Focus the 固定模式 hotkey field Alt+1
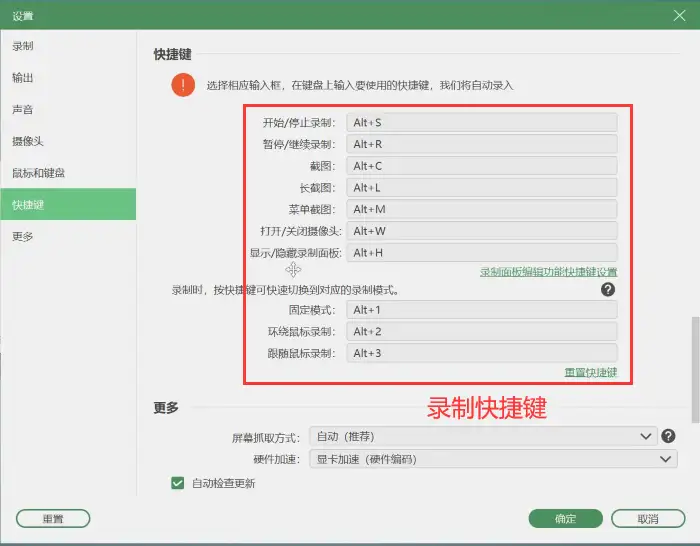Screen dimensions: 700x546 pyautogui.click(x=482, y=310)
